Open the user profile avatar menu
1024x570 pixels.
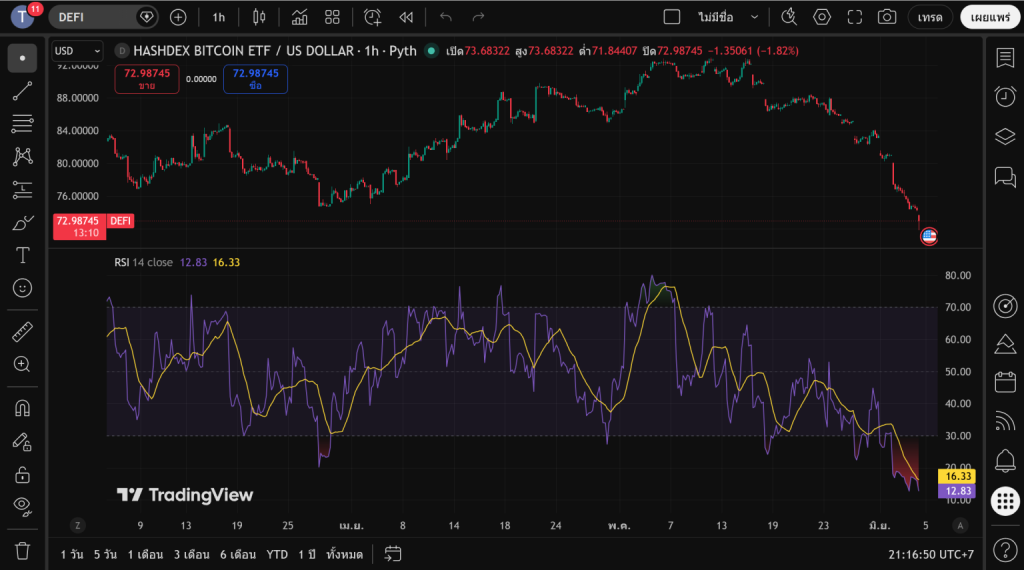pyautogui.click(x=22, y=16)
